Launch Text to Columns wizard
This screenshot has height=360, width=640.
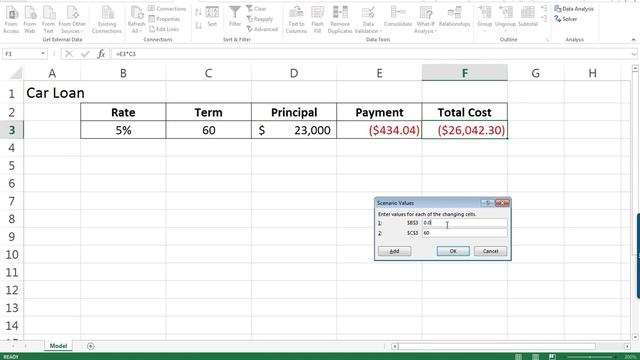[296, 20]
